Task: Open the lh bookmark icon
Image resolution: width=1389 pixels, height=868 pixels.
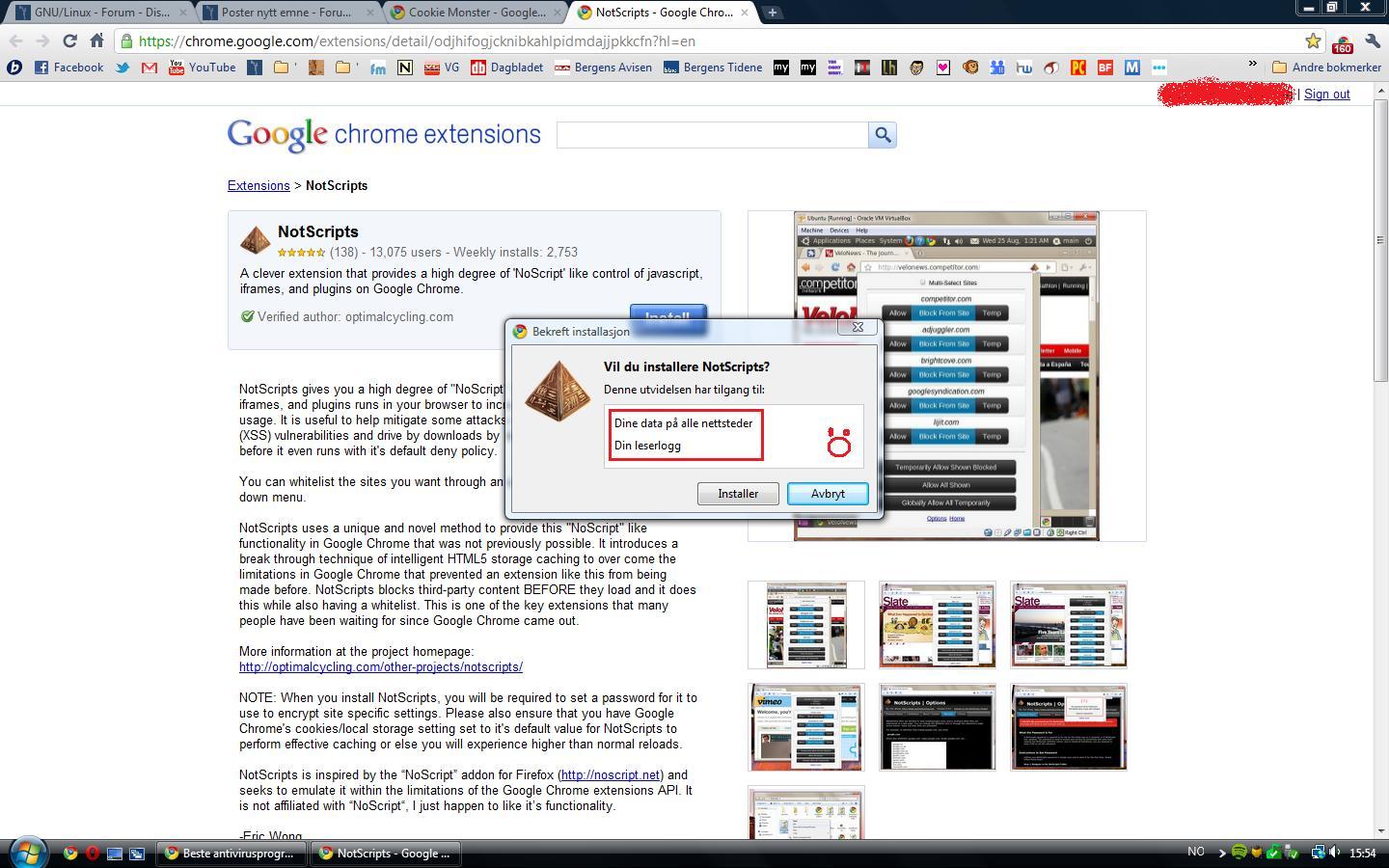Action: pyautogui.click(x=889, y=68)
